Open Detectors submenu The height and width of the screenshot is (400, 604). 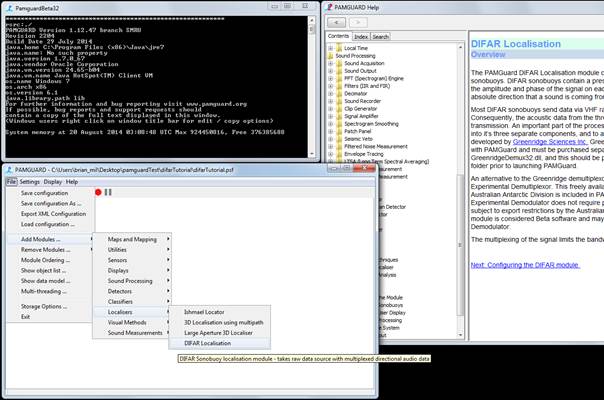point(132,291)
